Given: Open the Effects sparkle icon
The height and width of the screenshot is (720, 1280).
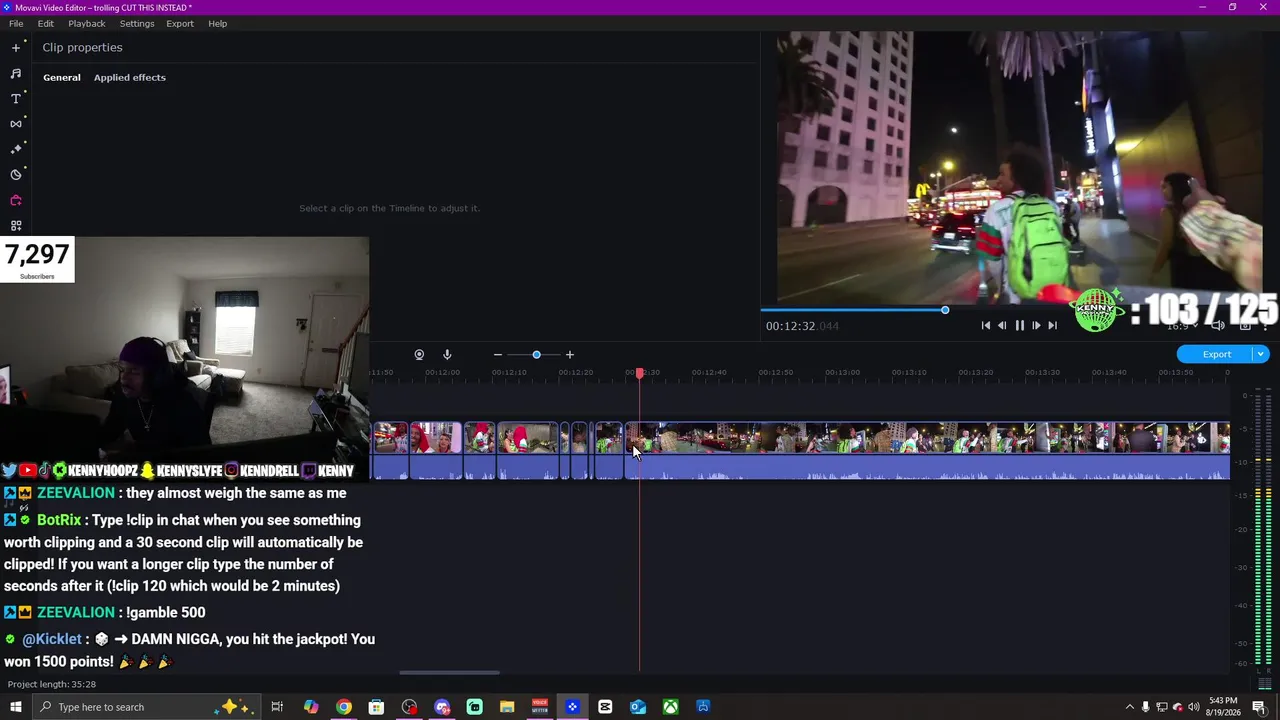Looking at the screenshot, I should 15,148.
